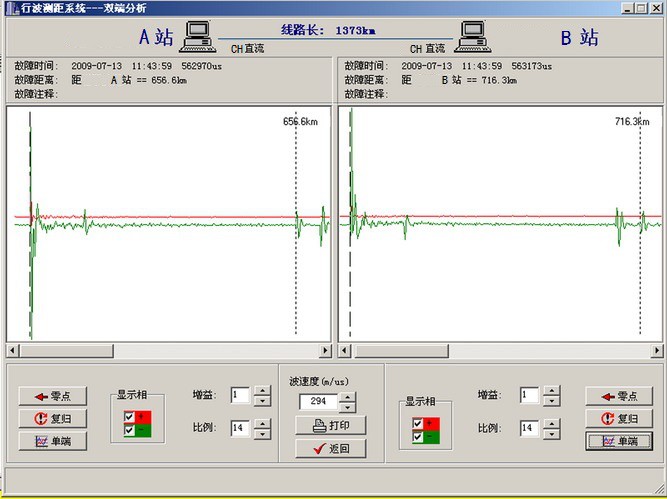
Task: Click the 返回 return button
Action: (x=331, y=448)
